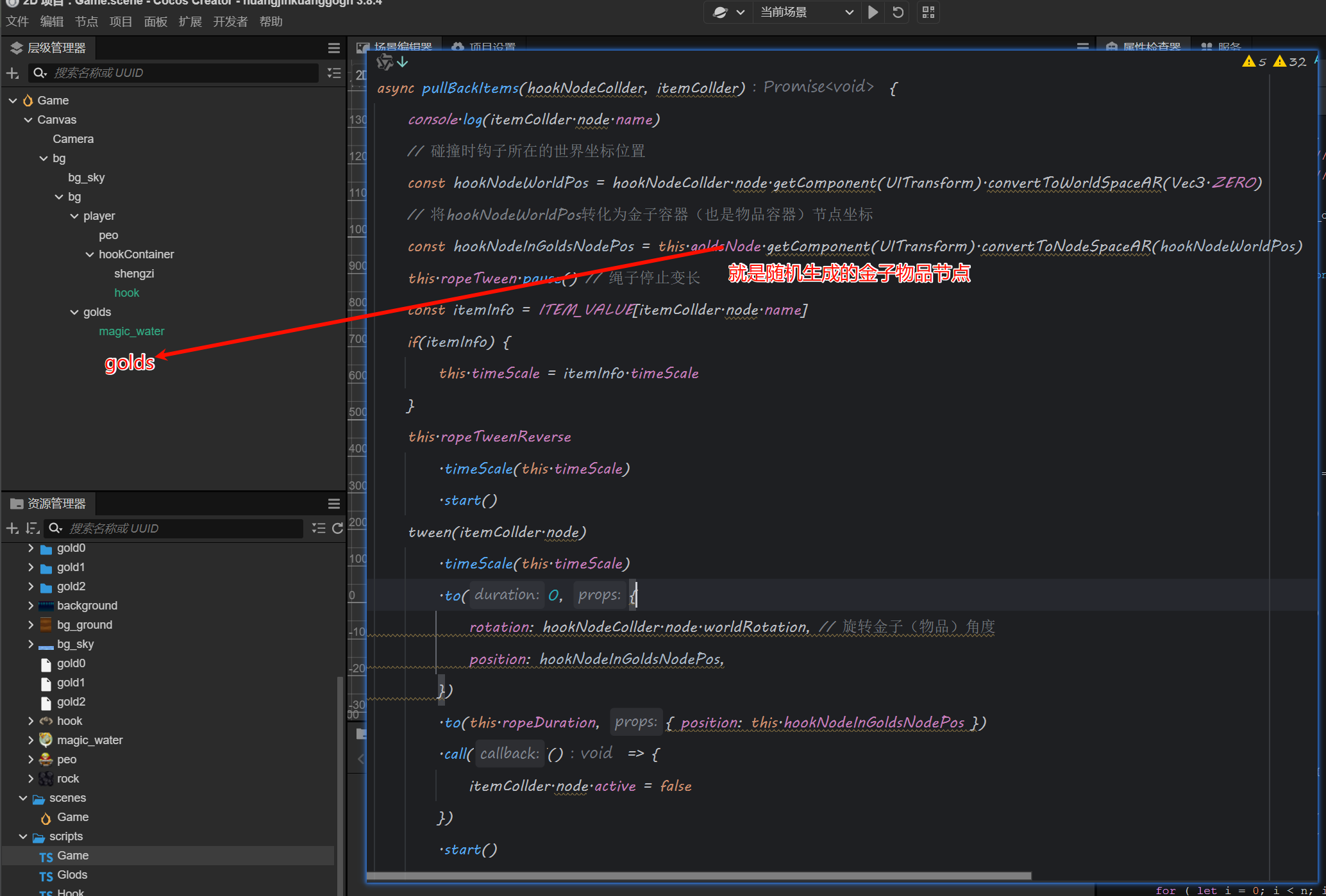The image size is (1326, 896).
Task: Click the collapse-all icon beside hierarchy search
Action: tap(333, 73)
